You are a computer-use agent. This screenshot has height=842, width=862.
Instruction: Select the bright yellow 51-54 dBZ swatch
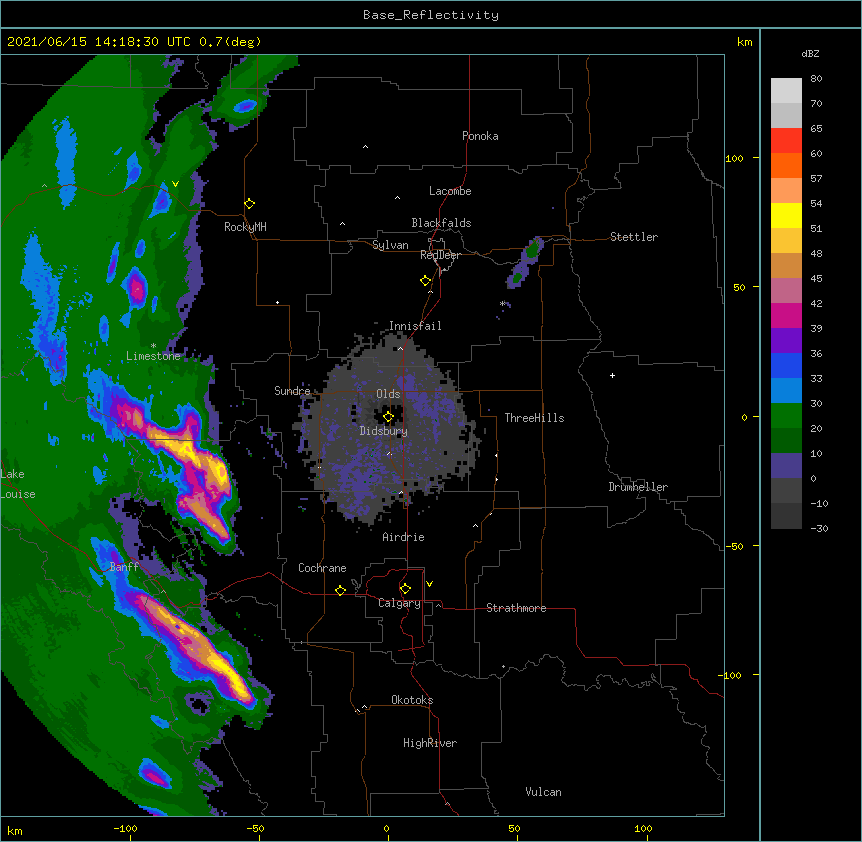(786, 215)
